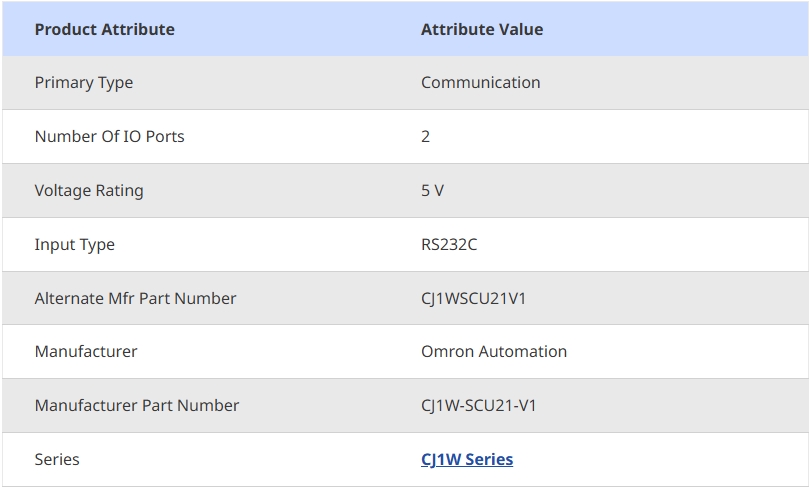Screen dimensions: 809x495
Task: Select the Number Of IO Ports label
Action: pyautogui.click(x=109, y=136)
